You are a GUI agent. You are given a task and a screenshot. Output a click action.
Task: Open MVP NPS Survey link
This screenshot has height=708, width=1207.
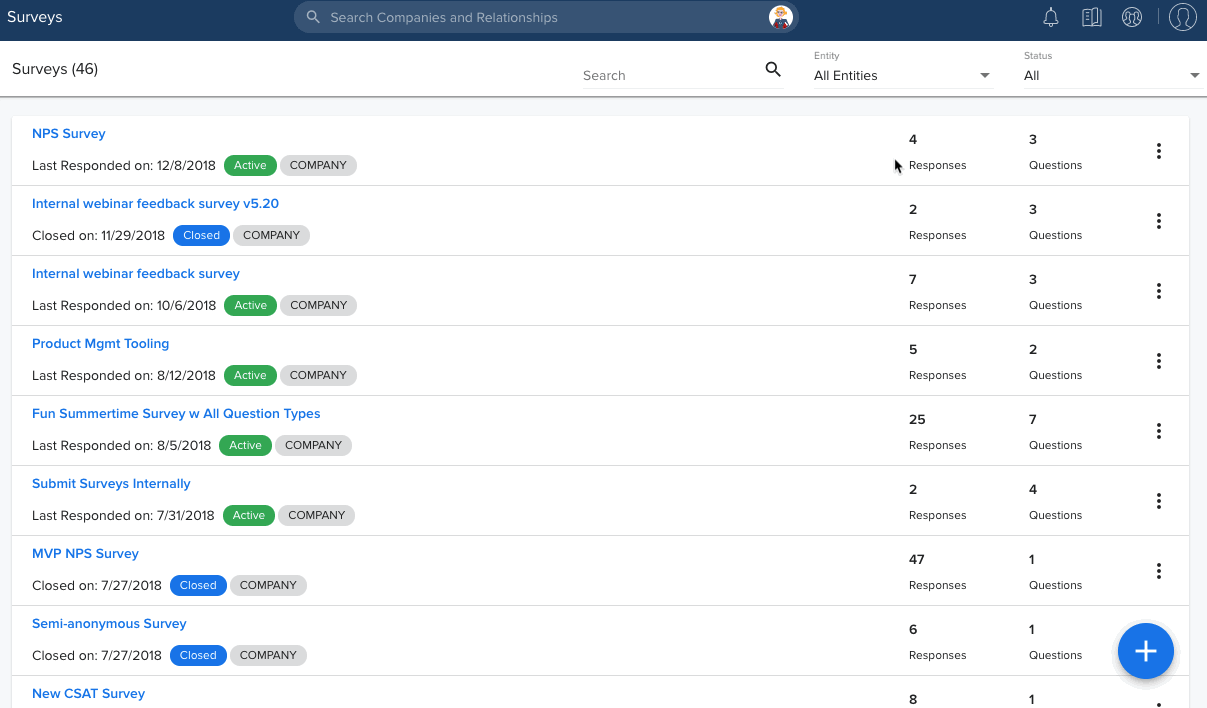(x=85, y=553)
